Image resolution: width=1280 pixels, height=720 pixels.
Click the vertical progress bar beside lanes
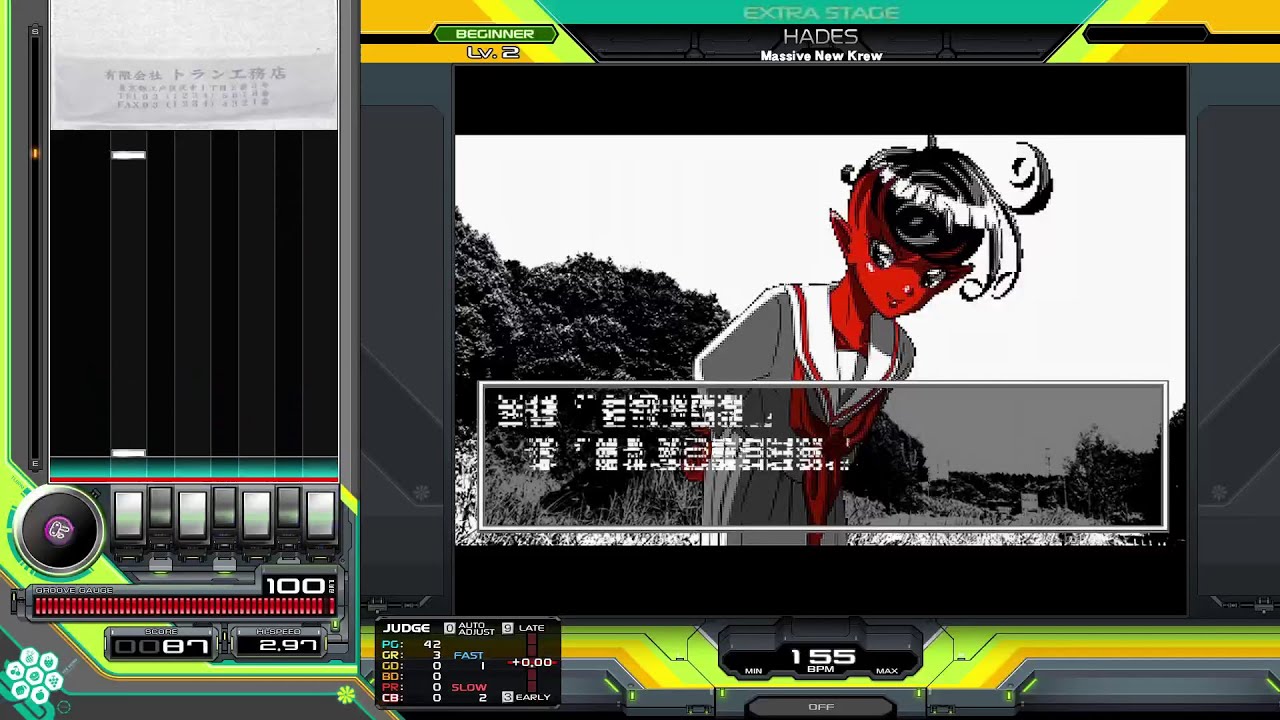[36, 247]
